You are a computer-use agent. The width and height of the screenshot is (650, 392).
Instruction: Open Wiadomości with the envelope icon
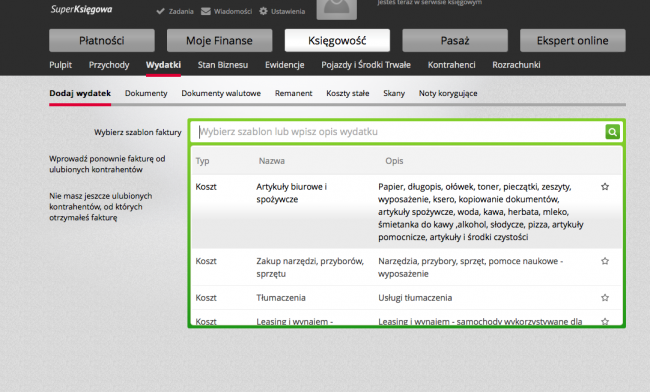[226, 11]
